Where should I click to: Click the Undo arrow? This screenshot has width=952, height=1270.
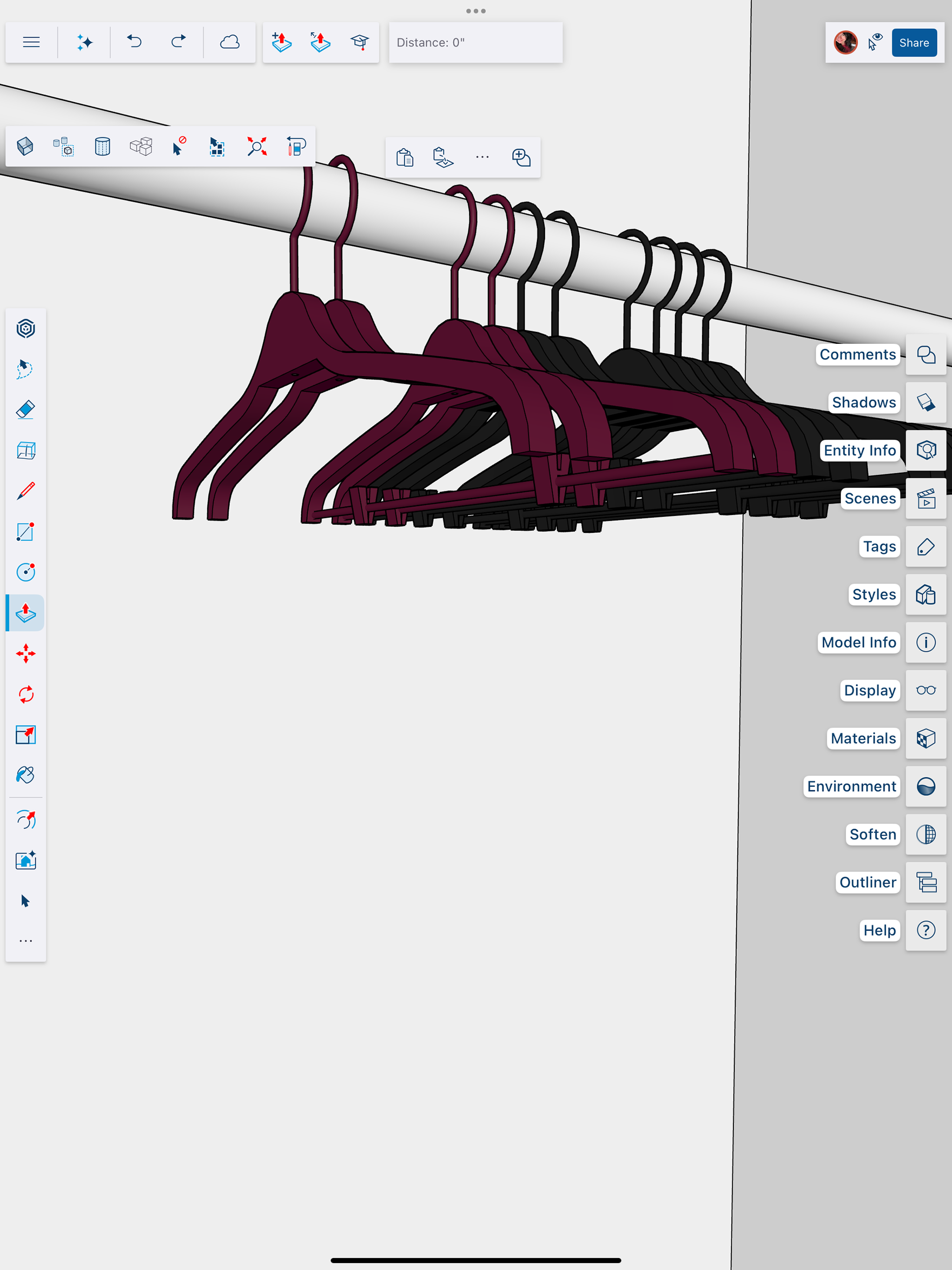(x=134, y=42)
